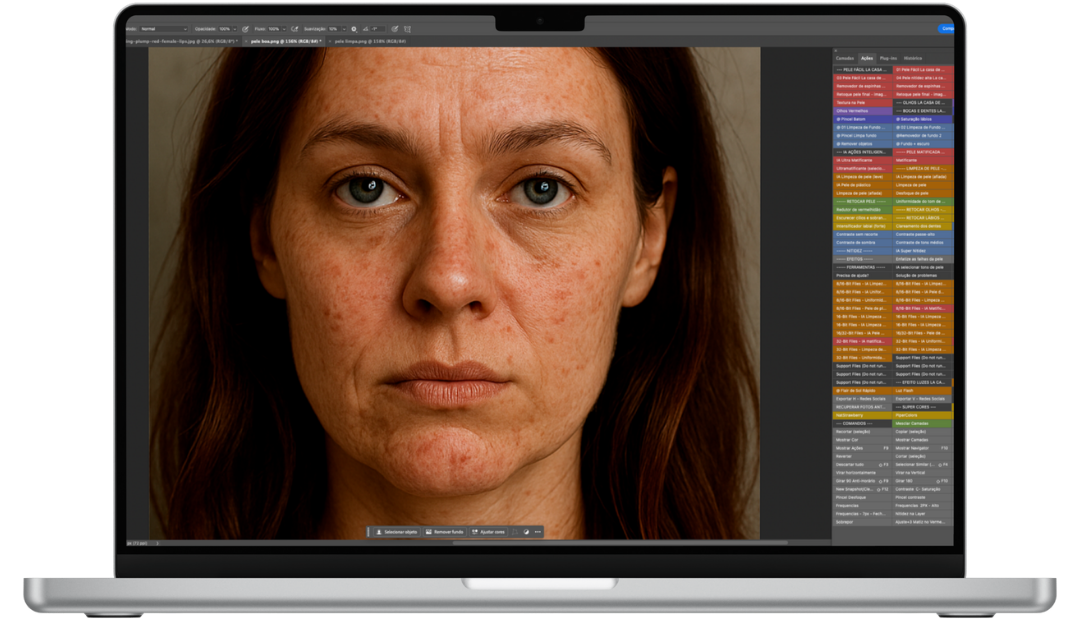Run the Olhos Vermelhos action
This screenshot has height=620, width=1080.
pos(851,111)
